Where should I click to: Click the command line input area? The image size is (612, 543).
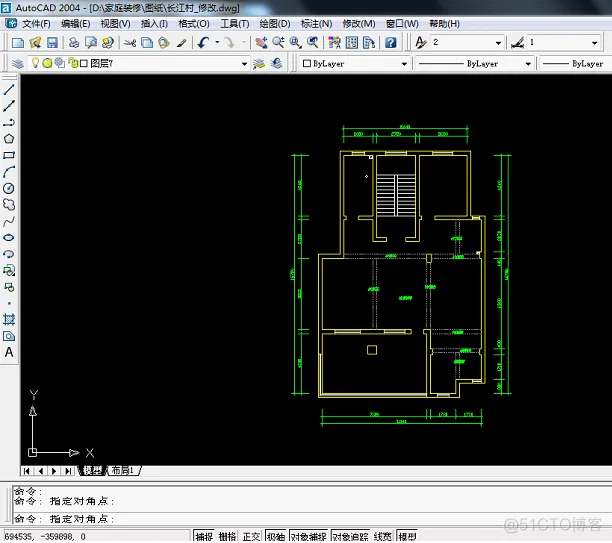click(312, 519)
